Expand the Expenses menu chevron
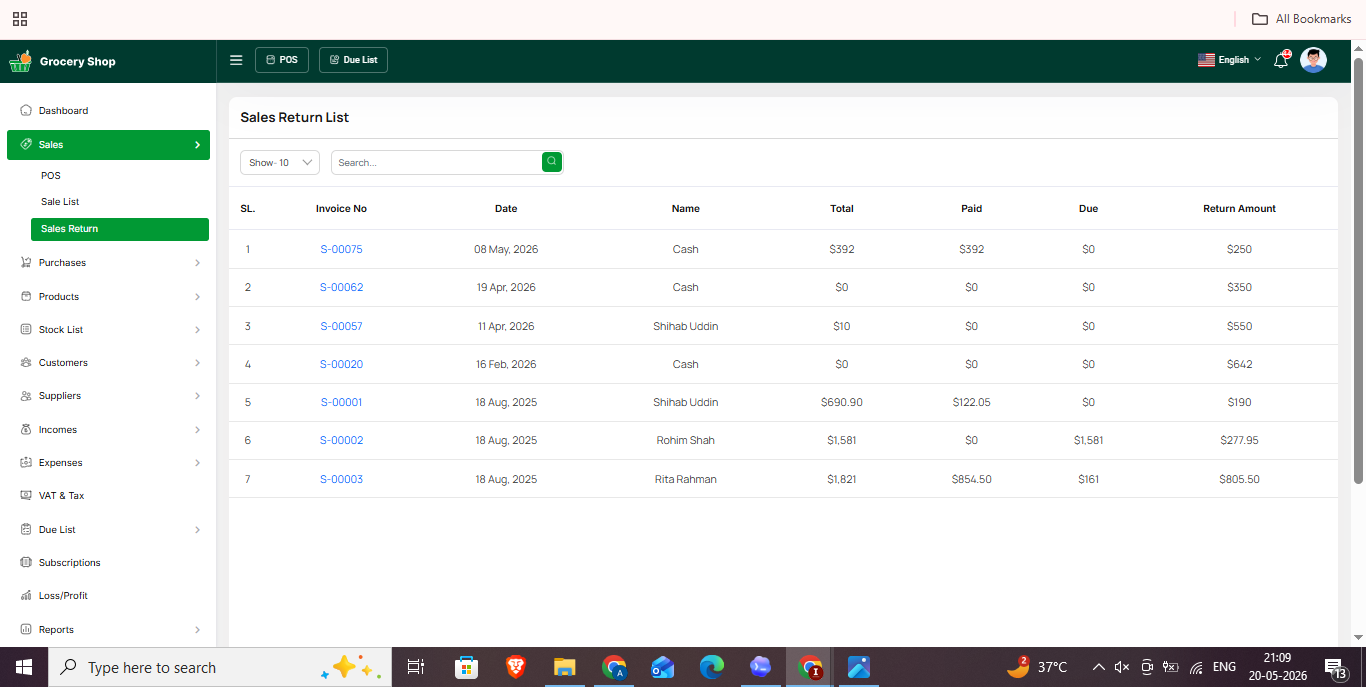The height and width of the screenshot is (687, 1366). pos(197,463)
